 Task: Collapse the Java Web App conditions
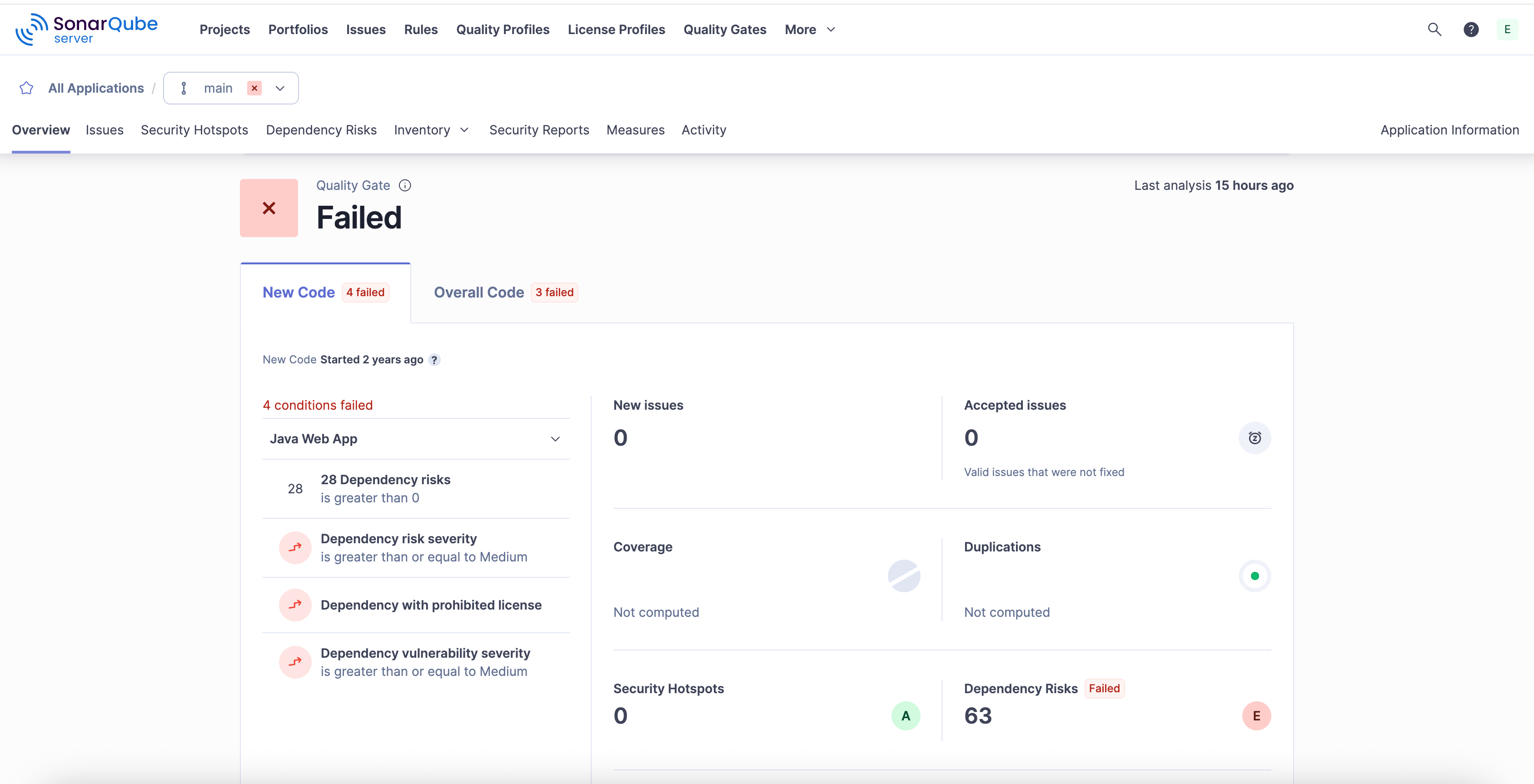(x=555, y=439)
